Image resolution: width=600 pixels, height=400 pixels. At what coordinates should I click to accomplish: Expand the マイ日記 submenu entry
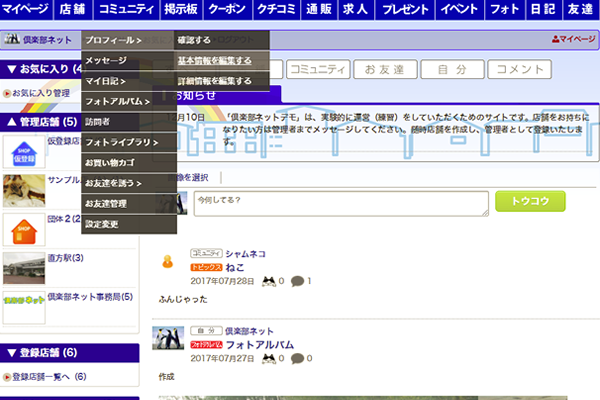129,81
